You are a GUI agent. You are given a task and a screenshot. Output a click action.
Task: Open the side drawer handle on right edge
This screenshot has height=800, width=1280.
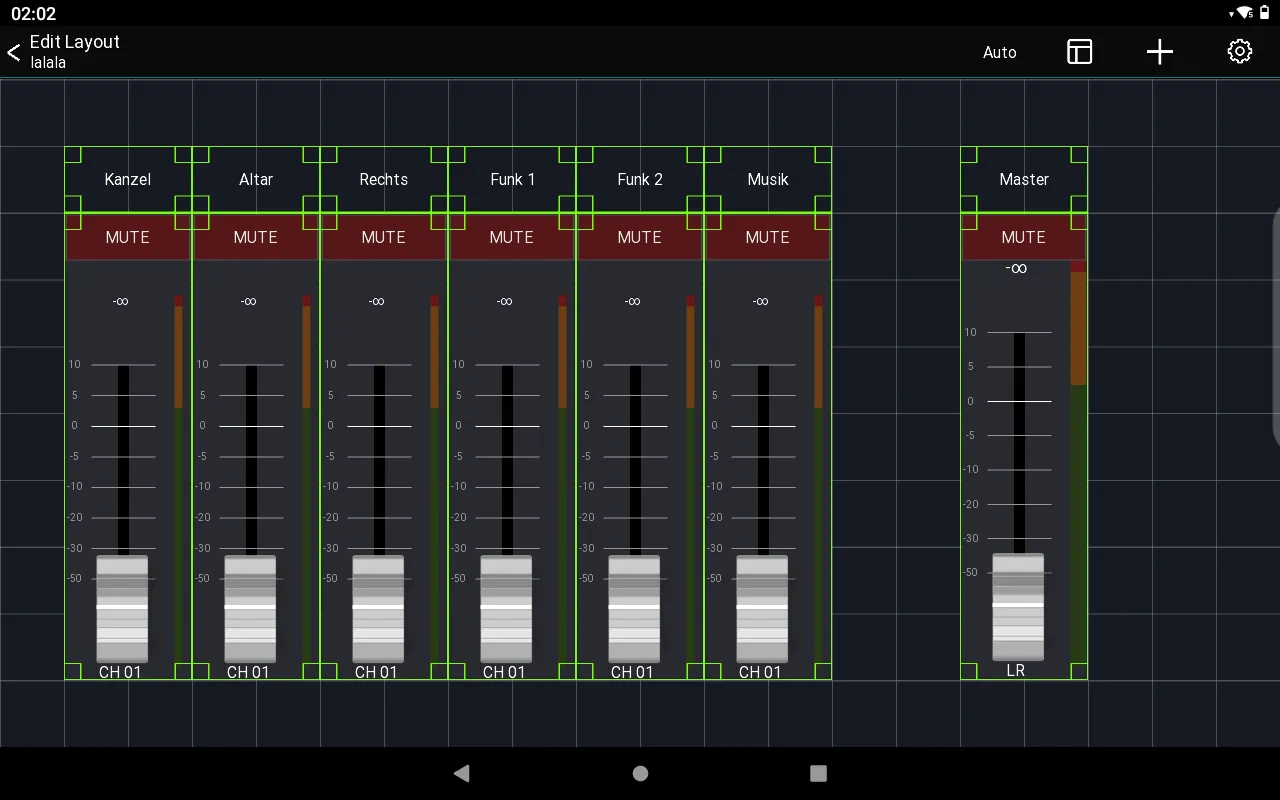(x=1275, y=327)
